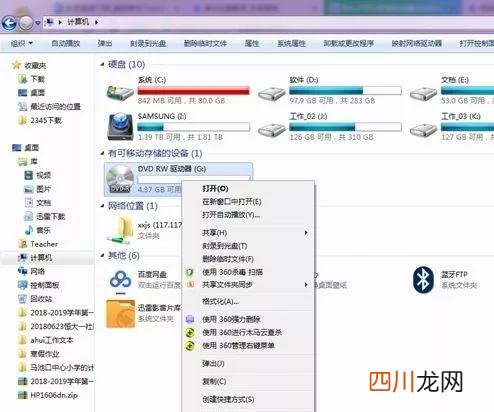Select HP1606dn.zip in sidebar
494x412 pixels.
[48, 395]
